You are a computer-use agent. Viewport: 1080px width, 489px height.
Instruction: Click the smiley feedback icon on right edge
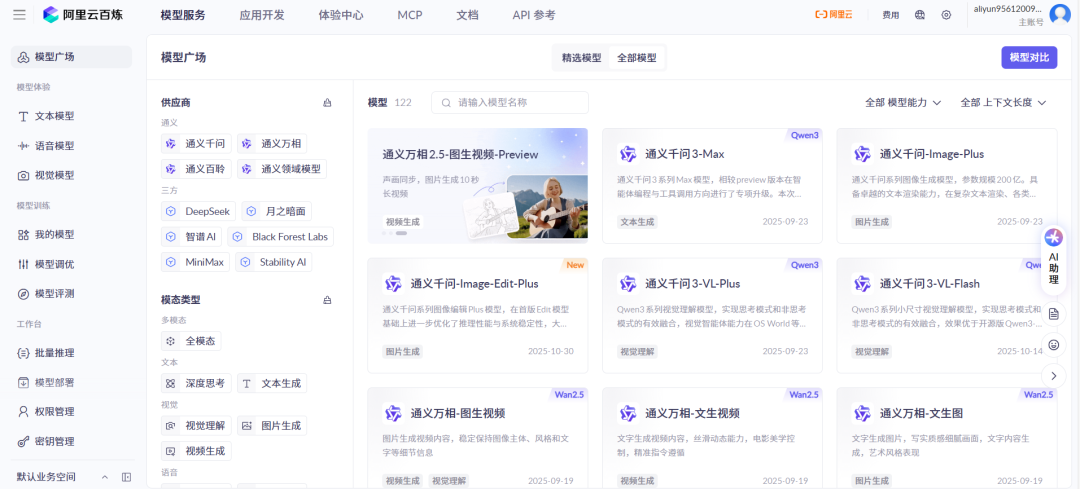(1053, 345)
